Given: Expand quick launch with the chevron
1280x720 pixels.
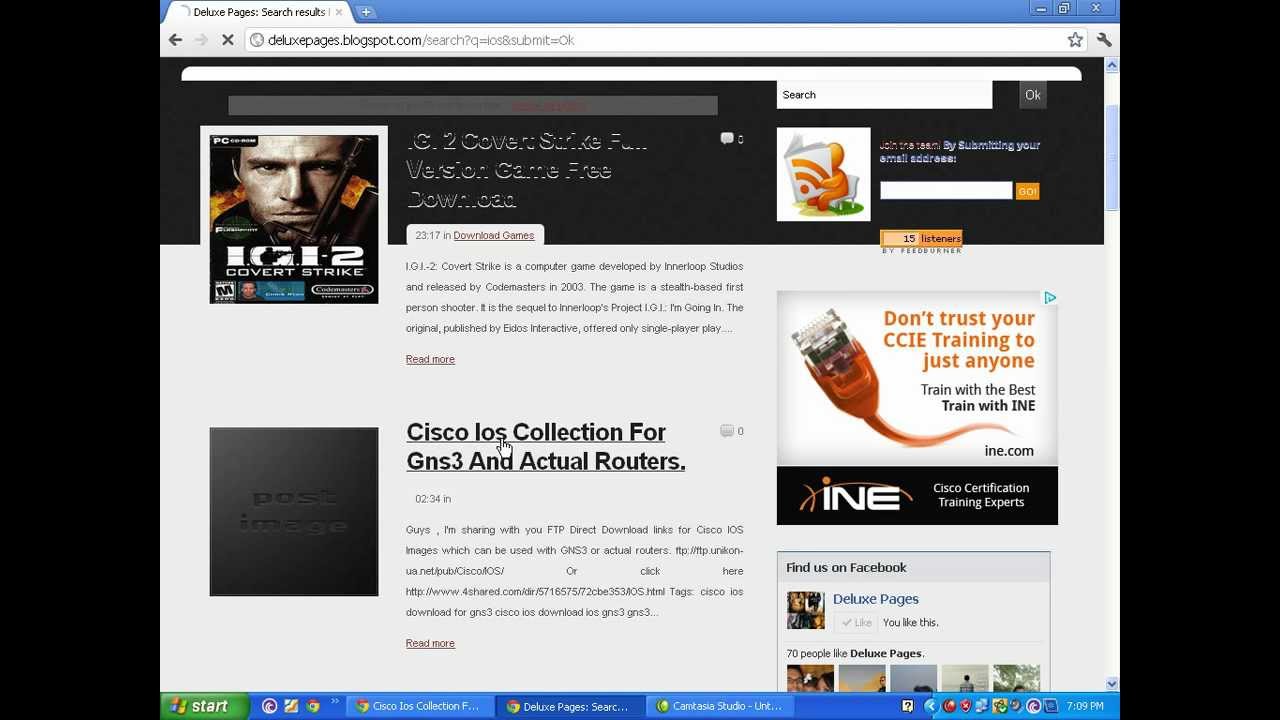Looking at the screenshot, I should coord(334,703).
